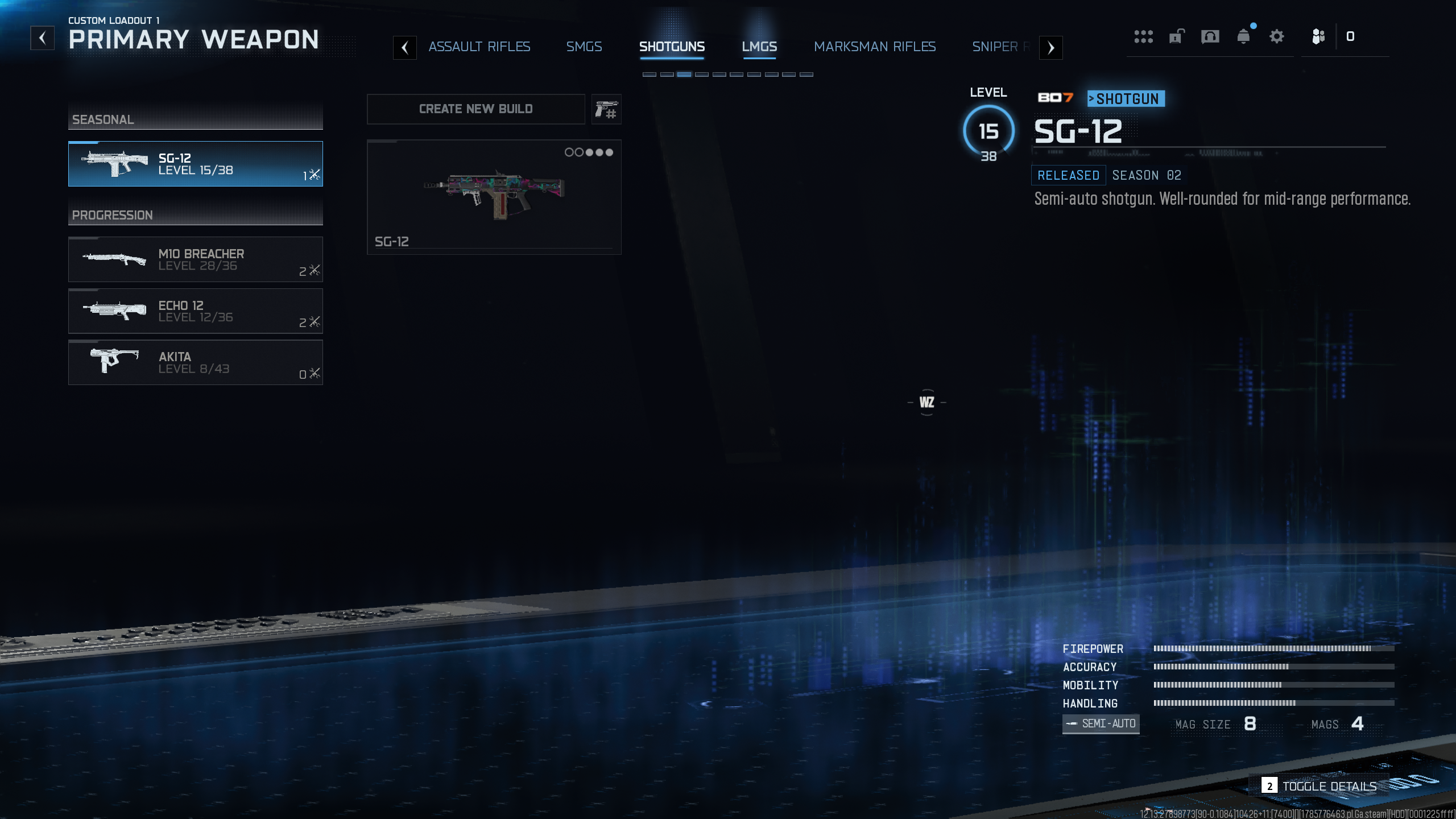Click the Seasonal section header
This screenshot has height=819, width=1456.
(196, 119)
